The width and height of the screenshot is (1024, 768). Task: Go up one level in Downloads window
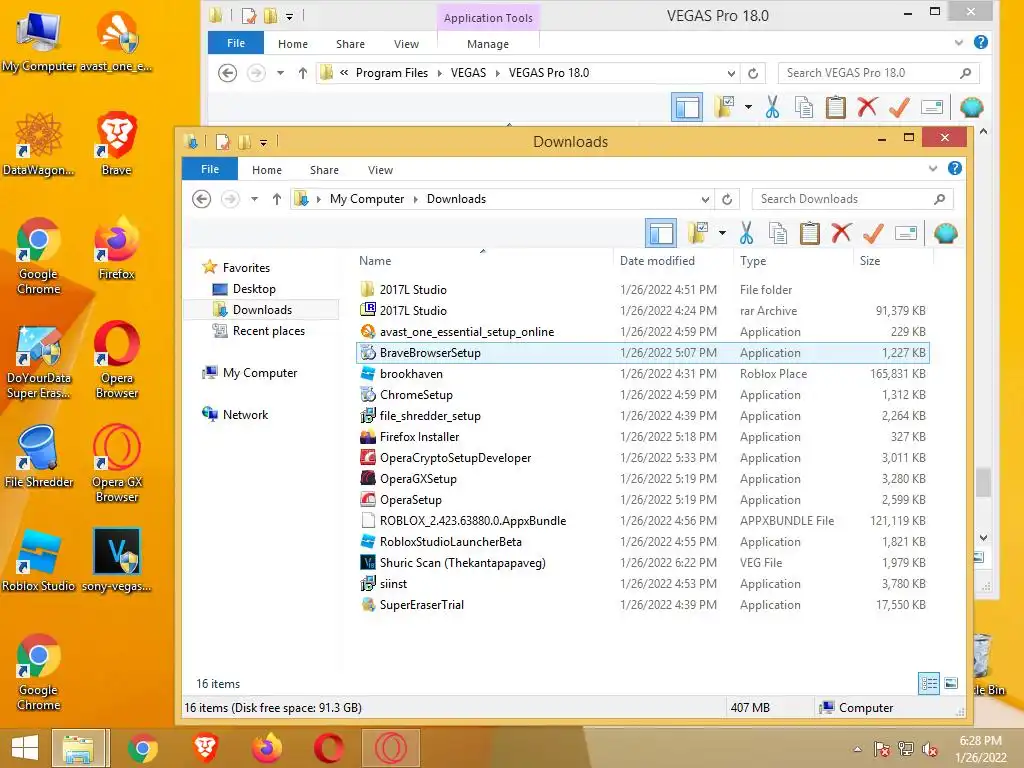tap(277, 199)
